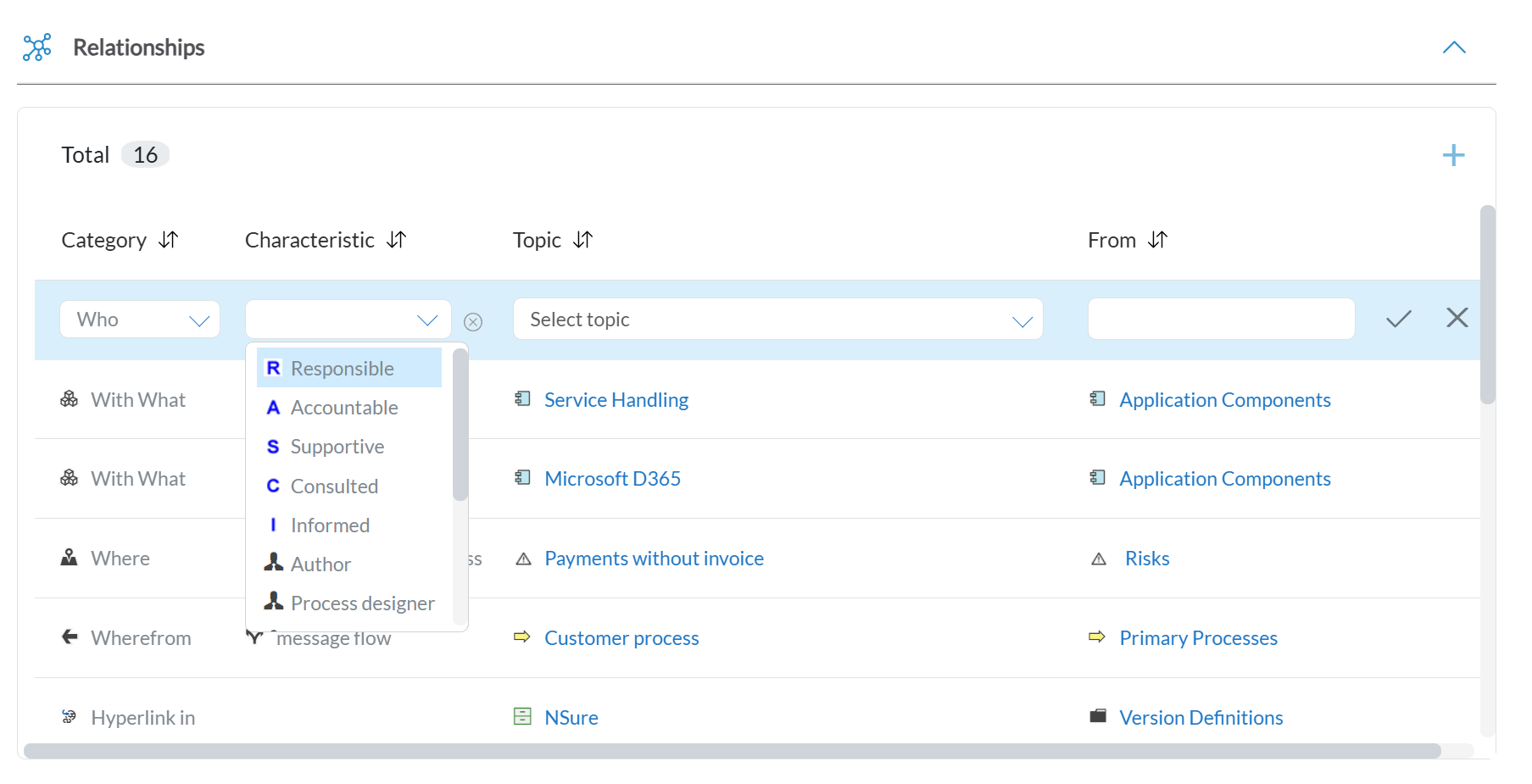Viewport: 1532px width, 784px height.
Task: Sort by Characteristic column arrows
Action: pos(396,240)
